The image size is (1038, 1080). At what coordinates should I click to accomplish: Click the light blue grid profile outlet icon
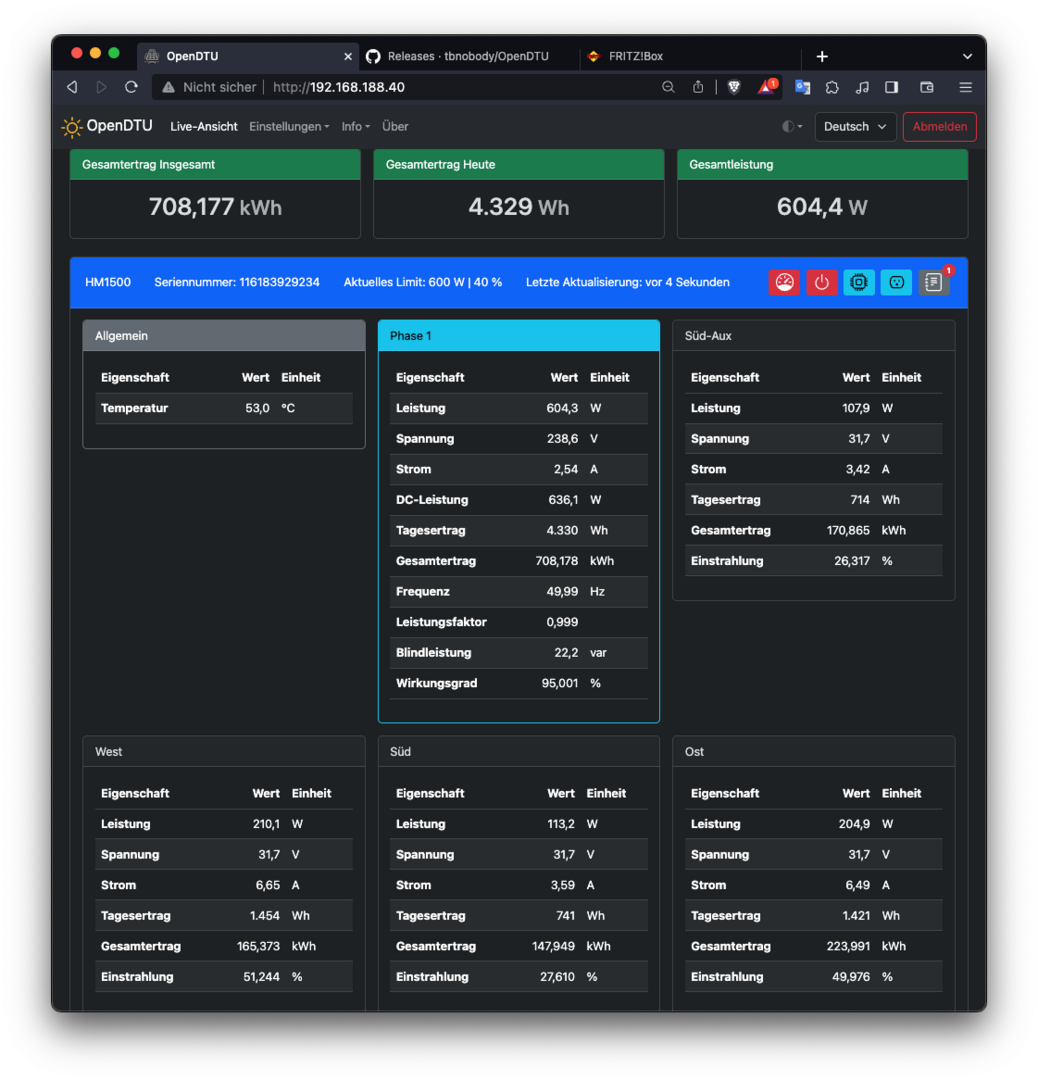(895, 282)
